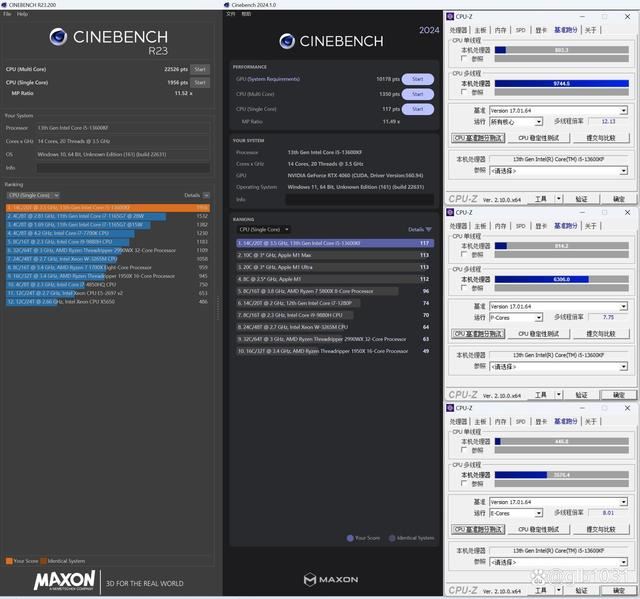This screenshot has height=599, width=640.
Task: Click the multi-thread score bar 9744.6 in CPU-Z
Action: [x=562, y=84]
